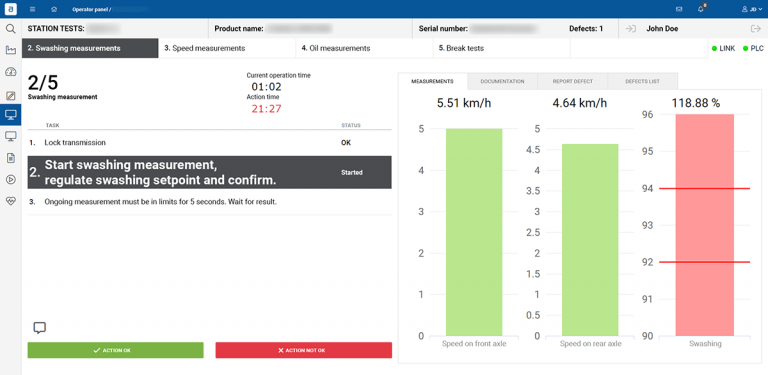Click the 118.88 % swashing value
Viewport: 768px width, 375px height.
[x=696, y=103]
